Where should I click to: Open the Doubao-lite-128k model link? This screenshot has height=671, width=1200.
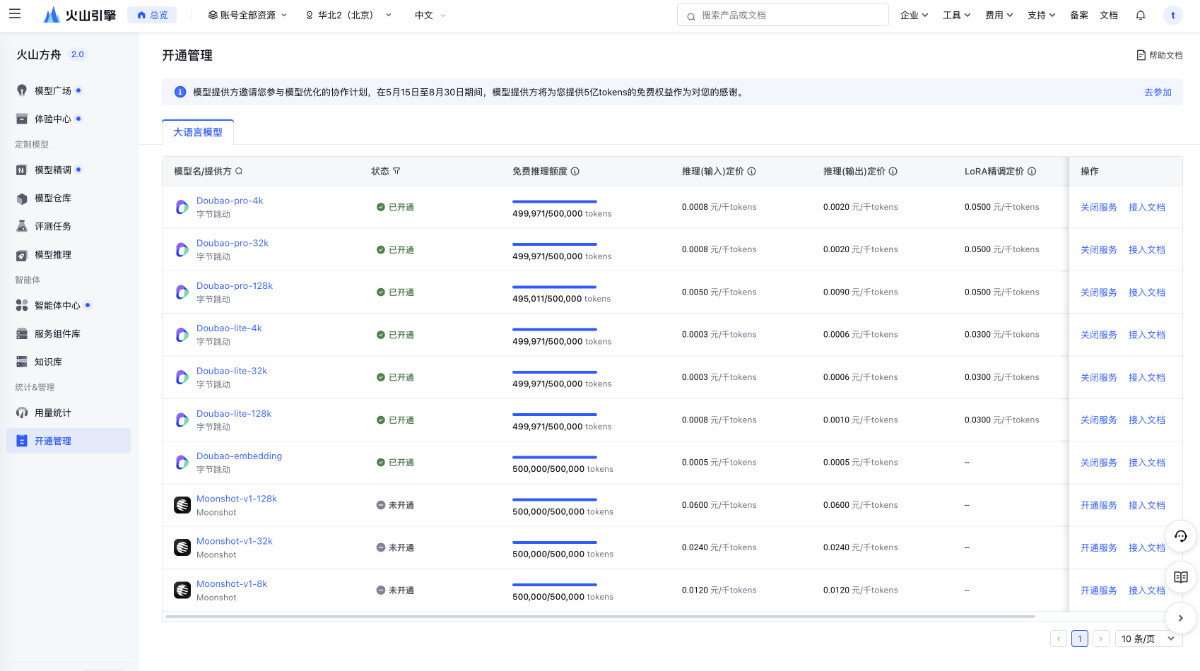234,413
